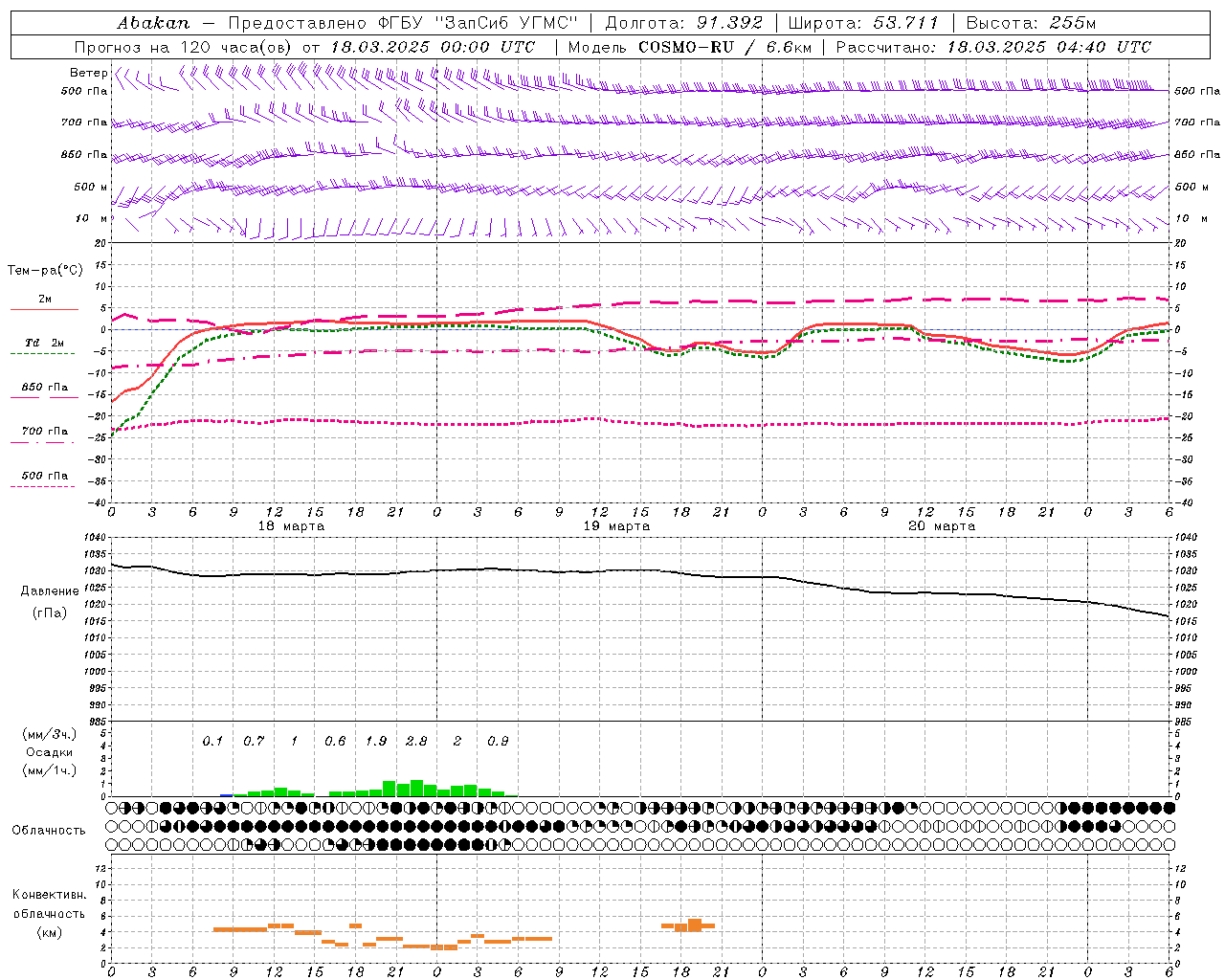Image resolution: width=1225 pixels, height=980 pixels.
Task: Click the tallest green precipitation bar
Action: [416, 789]
